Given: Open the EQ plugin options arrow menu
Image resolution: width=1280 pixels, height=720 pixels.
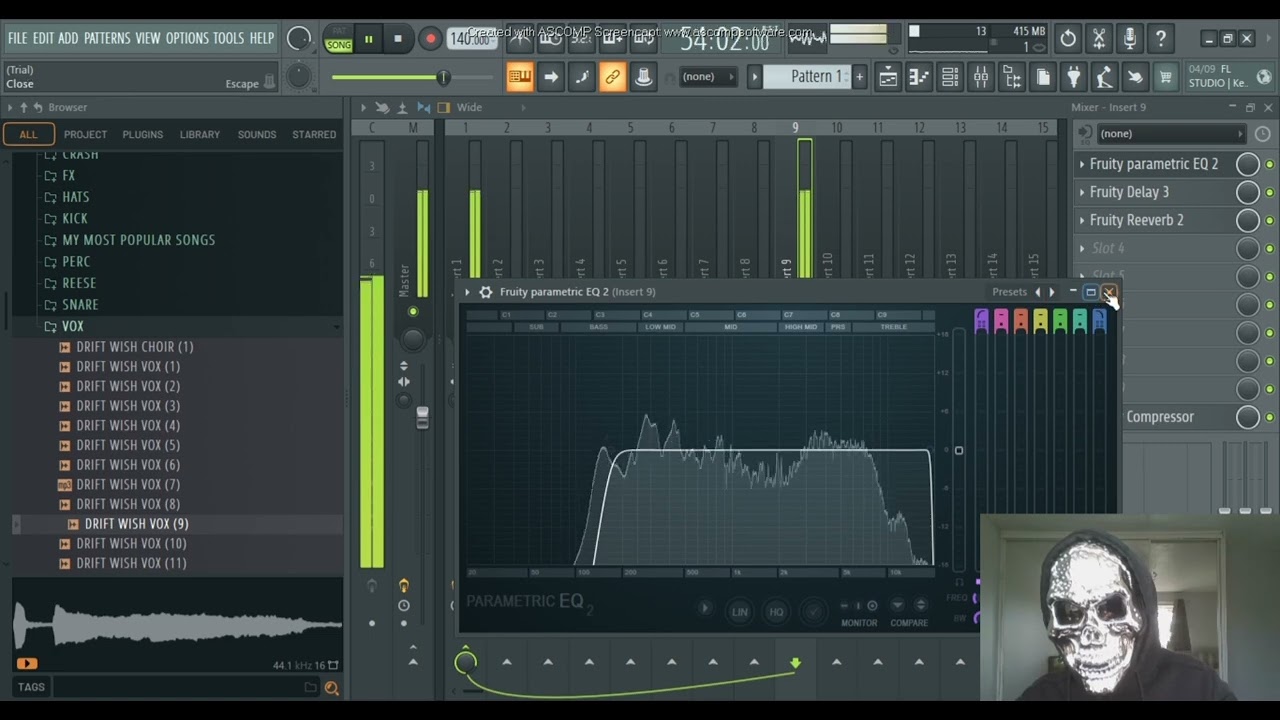Looking at the screenshot, I should coord(467,292).
